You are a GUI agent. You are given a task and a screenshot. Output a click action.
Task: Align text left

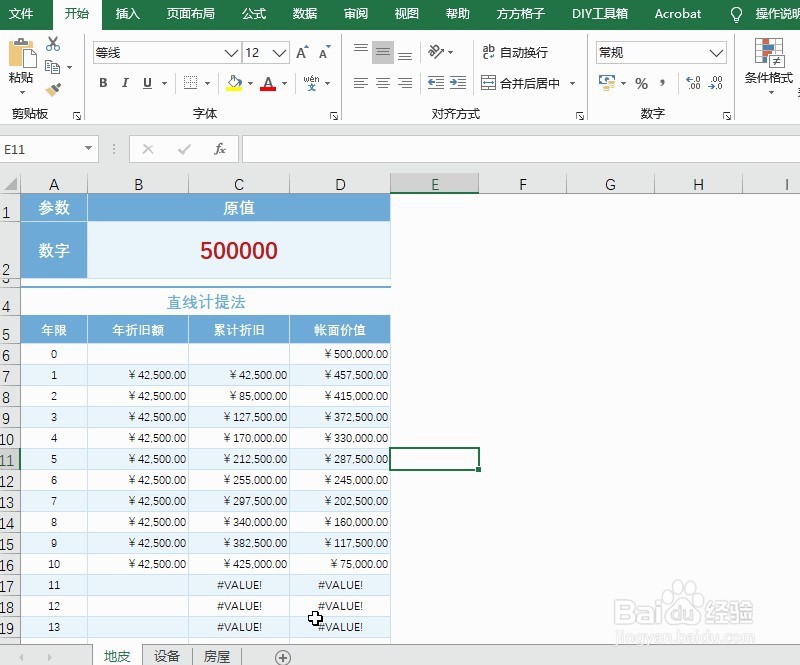(361, 83)
